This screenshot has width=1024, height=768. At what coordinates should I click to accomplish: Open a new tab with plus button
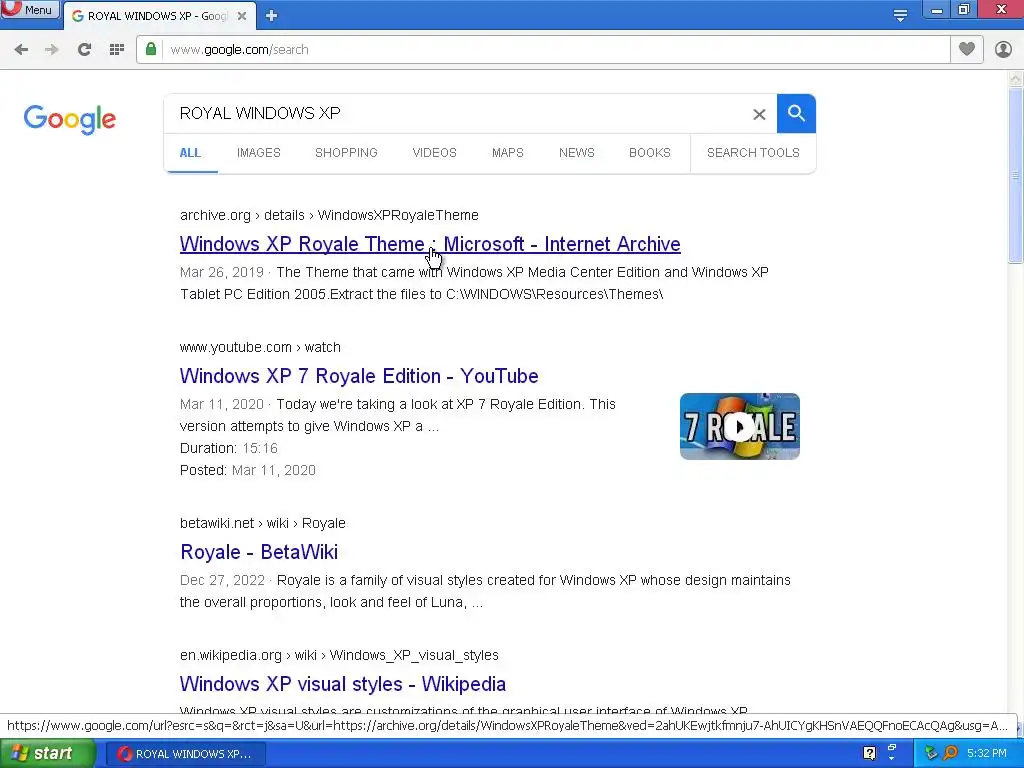[272, 16]
